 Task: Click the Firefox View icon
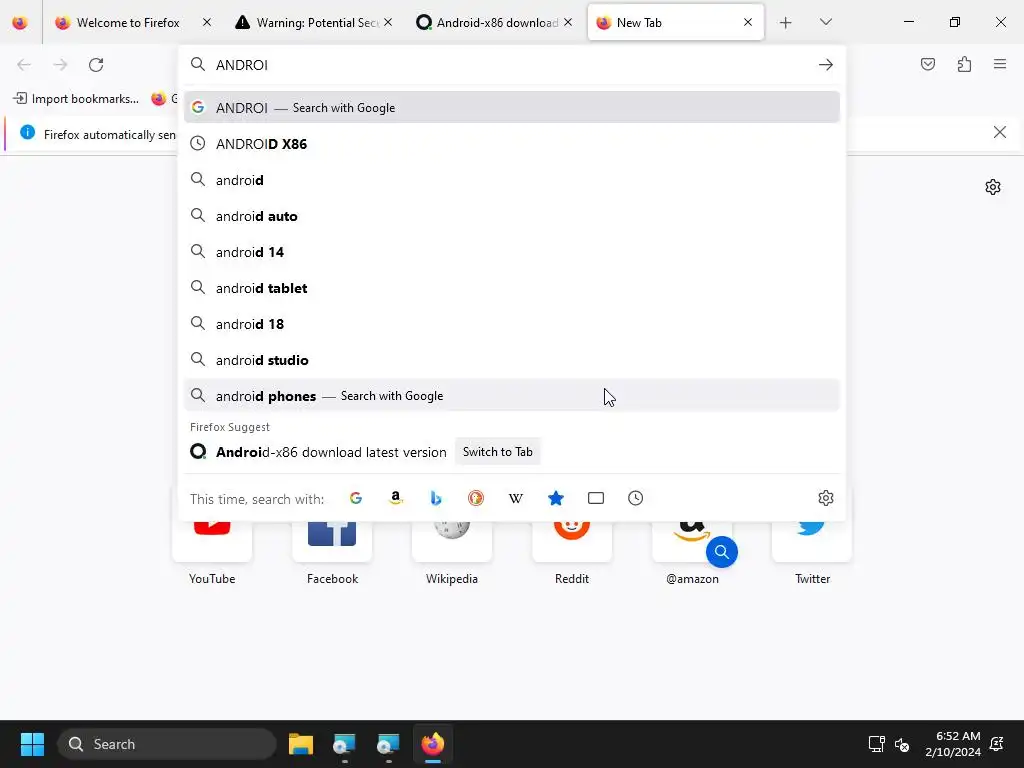coord(20,22)
